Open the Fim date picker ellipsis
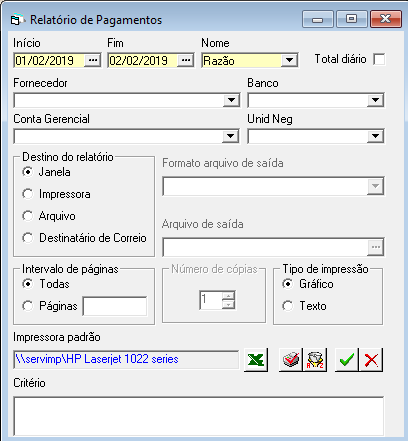Image resolution: width=408 pixels, height=441 pixels. (186, 60)
